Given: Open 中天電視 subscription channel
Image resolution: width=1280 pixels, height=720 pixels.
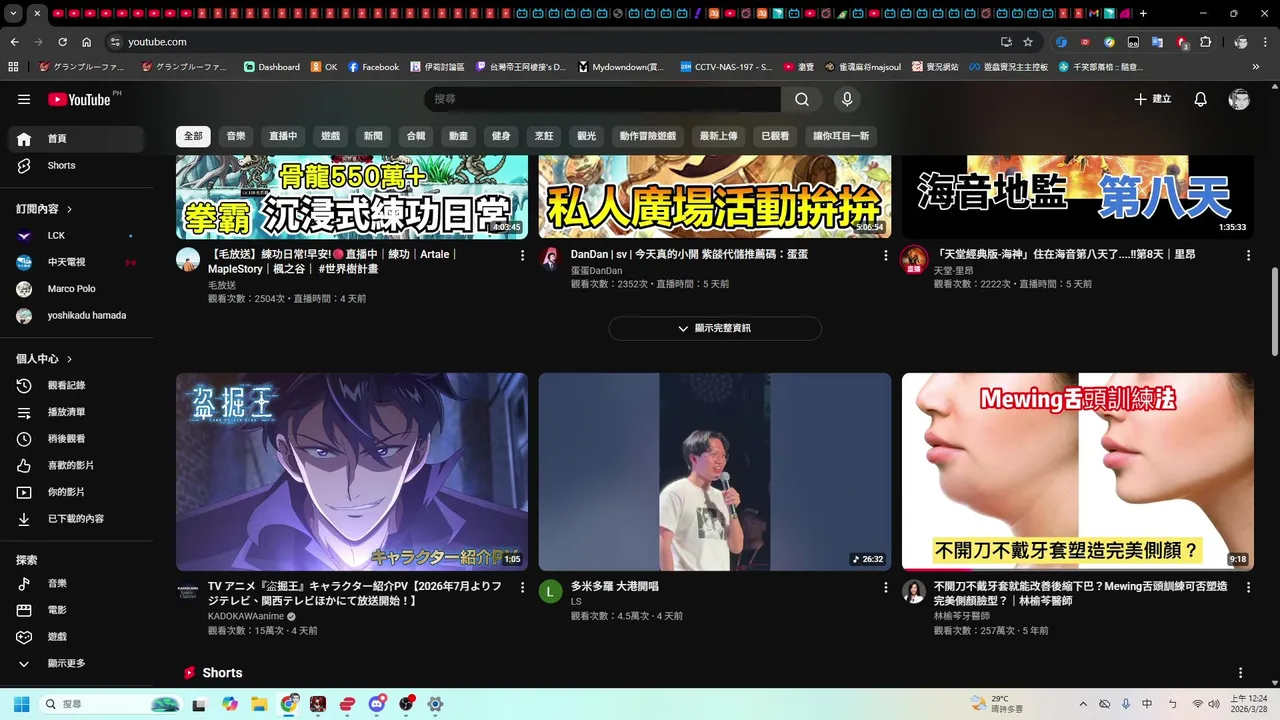Looking at the screenshot, I should point(77,262).
